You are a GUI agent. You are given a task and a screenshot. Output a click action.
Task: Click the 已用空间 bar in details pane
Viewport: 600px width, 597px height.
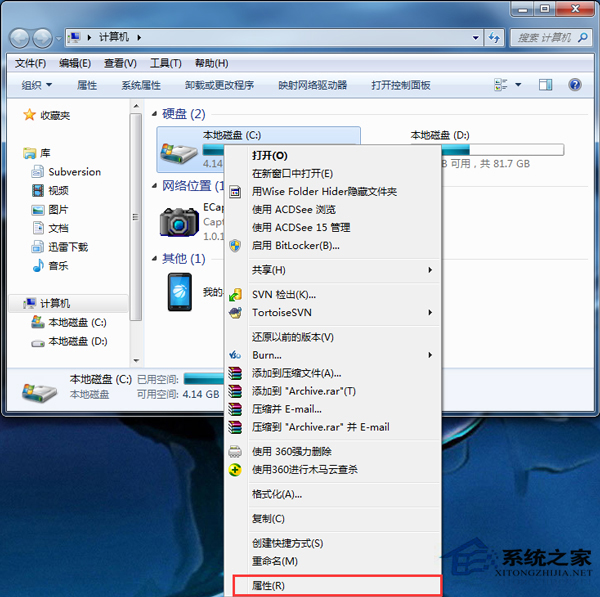click(204, 379)
